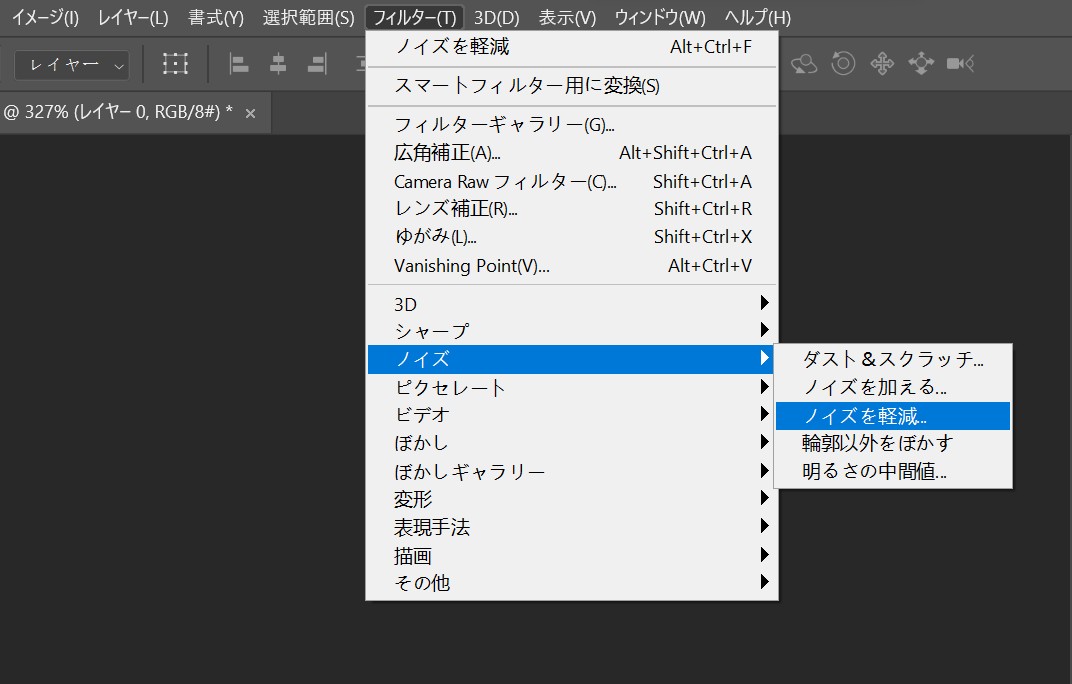This screenshot has height=684, width=1072.
Task: Close the current document tab
Action: [x=248, y=113]
